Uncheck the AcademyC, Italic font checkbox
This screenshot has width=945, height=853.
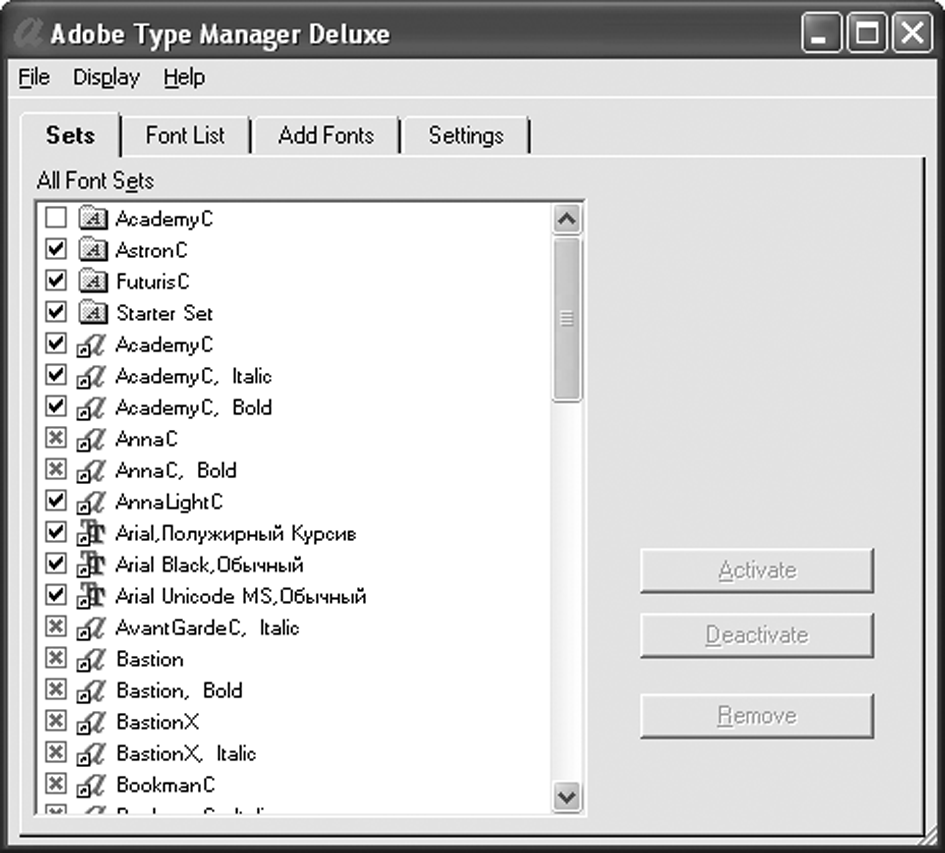coord(56,376)
